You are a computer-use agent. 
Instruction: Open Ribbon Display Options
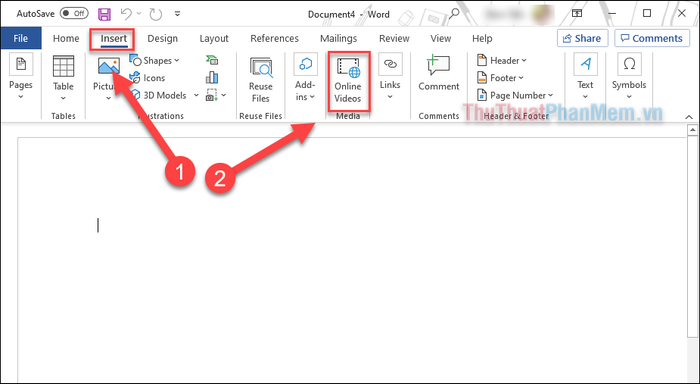point(577,14)
